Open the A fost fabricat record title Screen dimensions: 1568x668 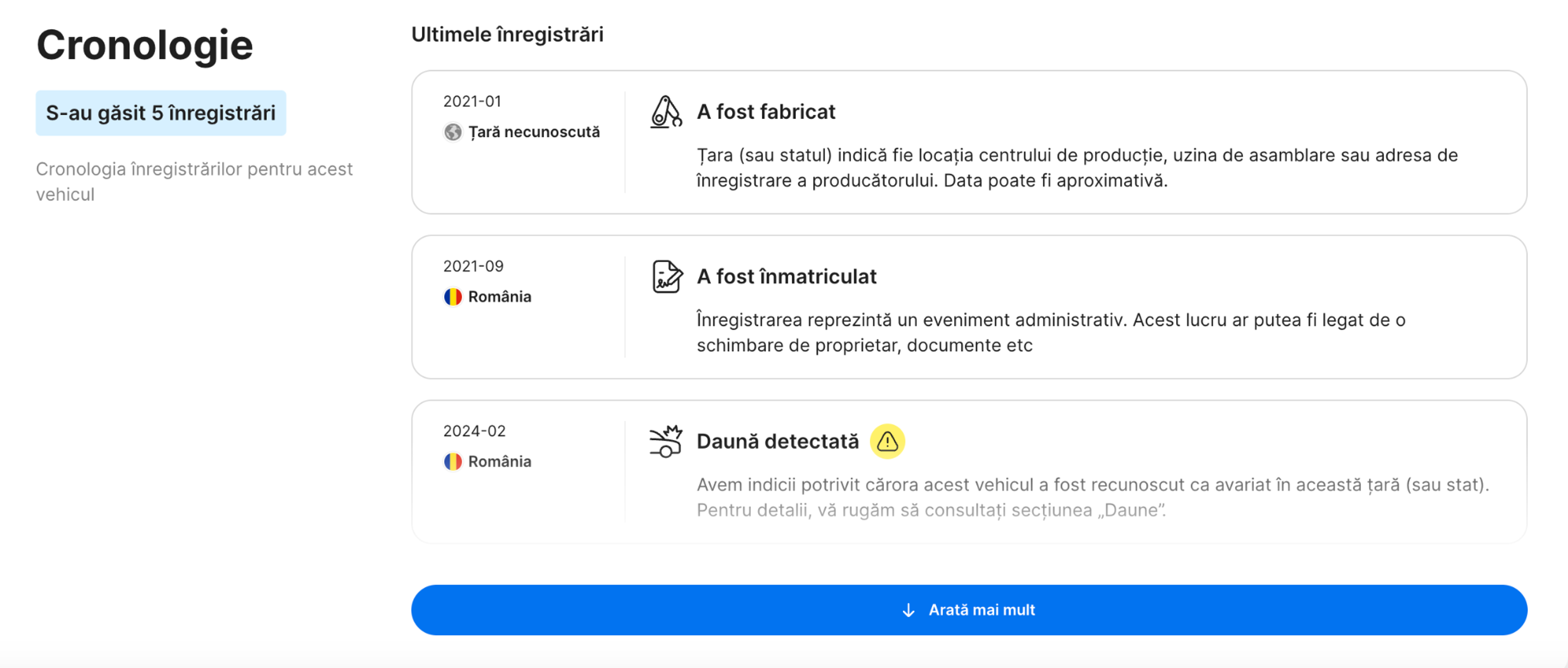pos(766,112)
